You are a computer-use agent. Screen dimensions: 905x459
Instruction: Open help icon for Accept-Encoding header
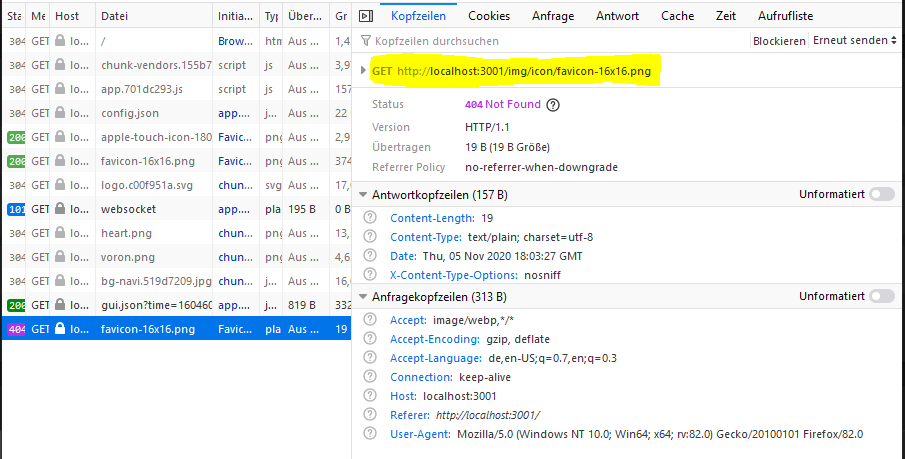click(x=370, y=338)
